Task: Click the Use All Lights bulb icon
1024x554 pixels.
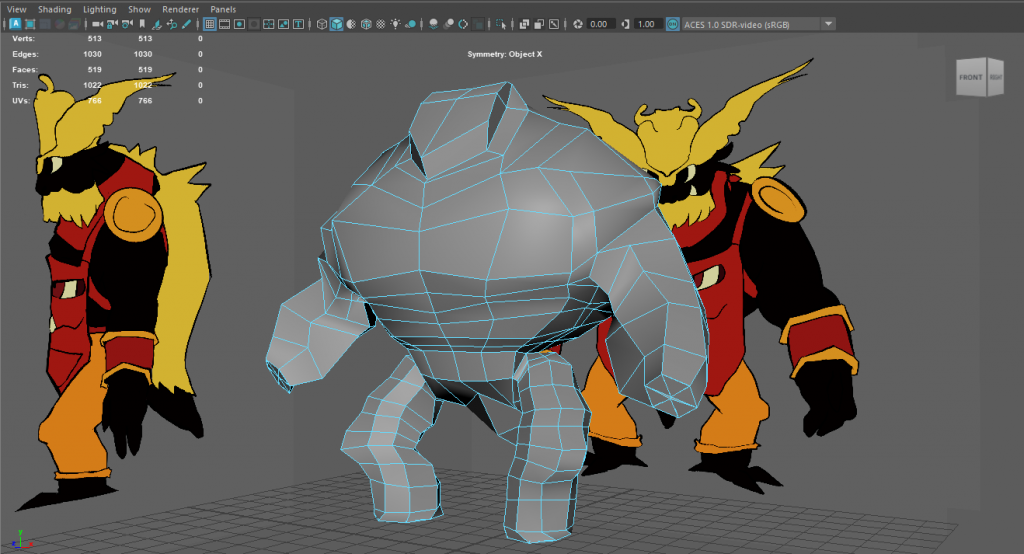Action: [x=396, y=24]
